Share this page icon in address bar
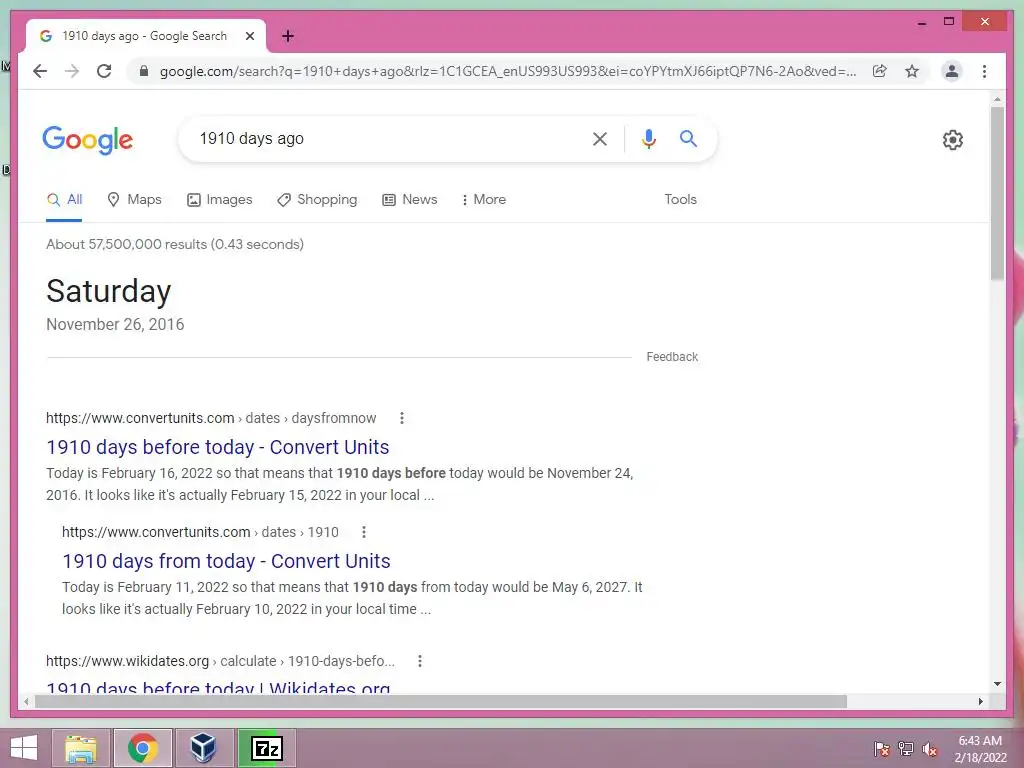Image resolution: width=1024 pixels, height=768 pixels. pos(880,71)
